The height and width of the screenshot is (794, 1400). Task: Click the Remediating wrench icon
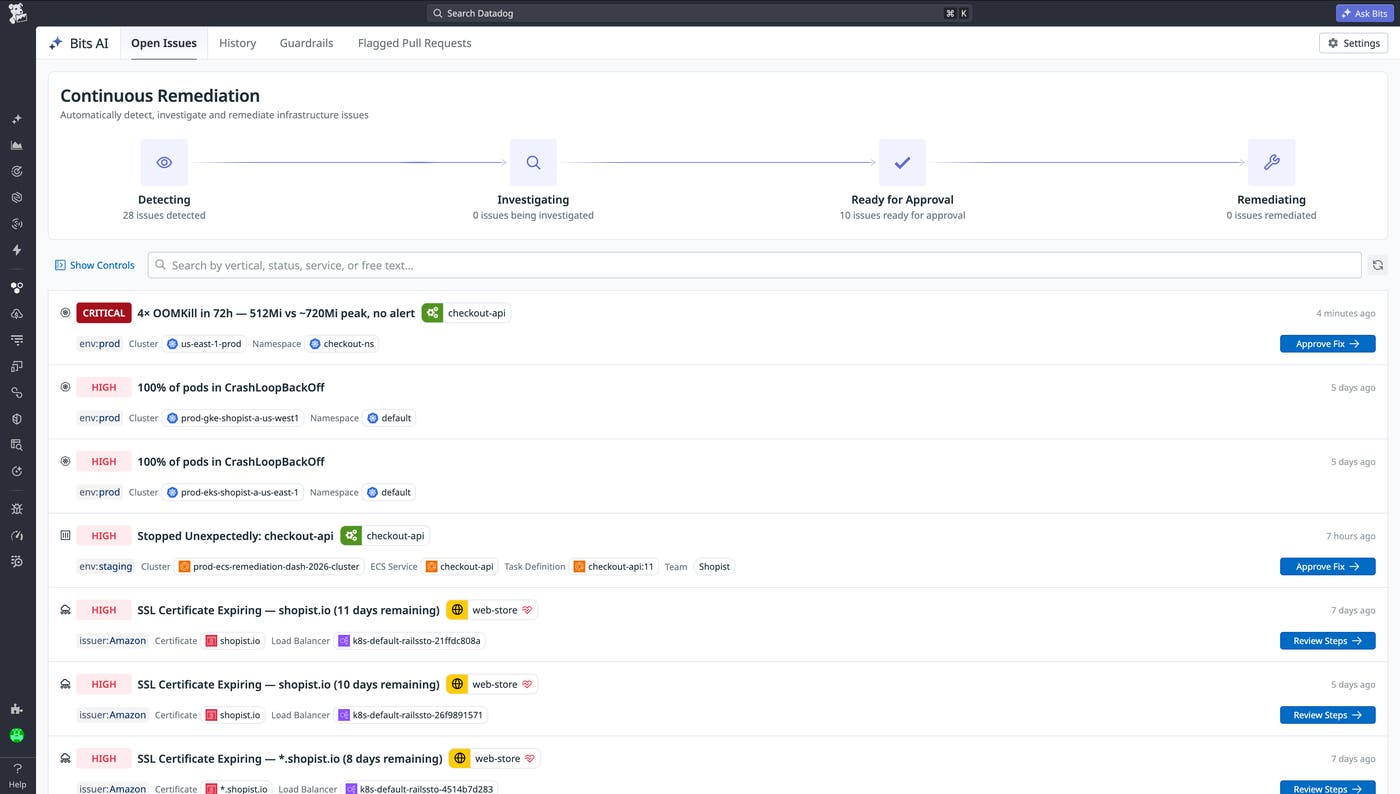click(1271, 162)
